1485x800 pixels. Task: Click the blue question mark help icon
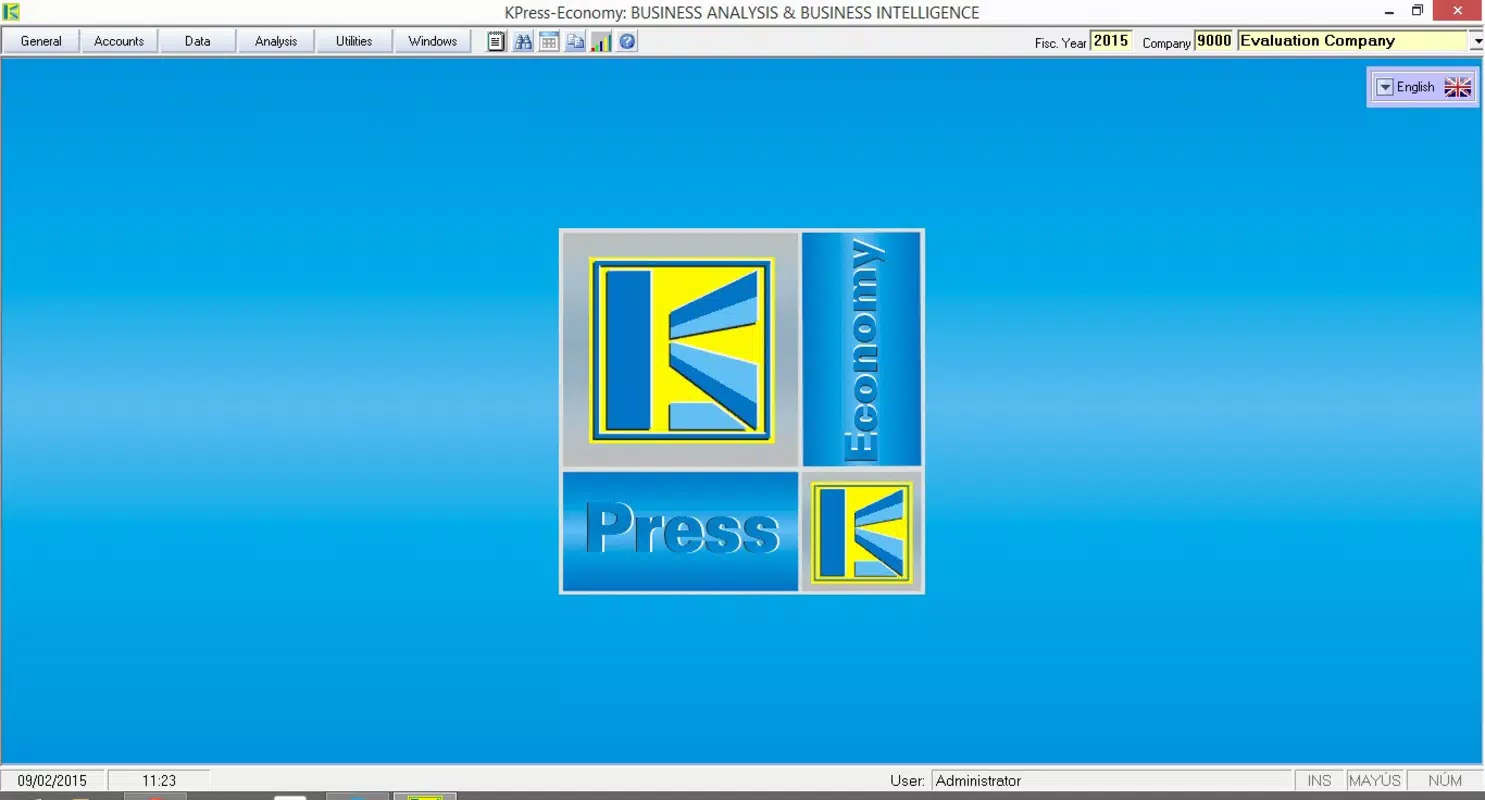[x=627, y=42]
